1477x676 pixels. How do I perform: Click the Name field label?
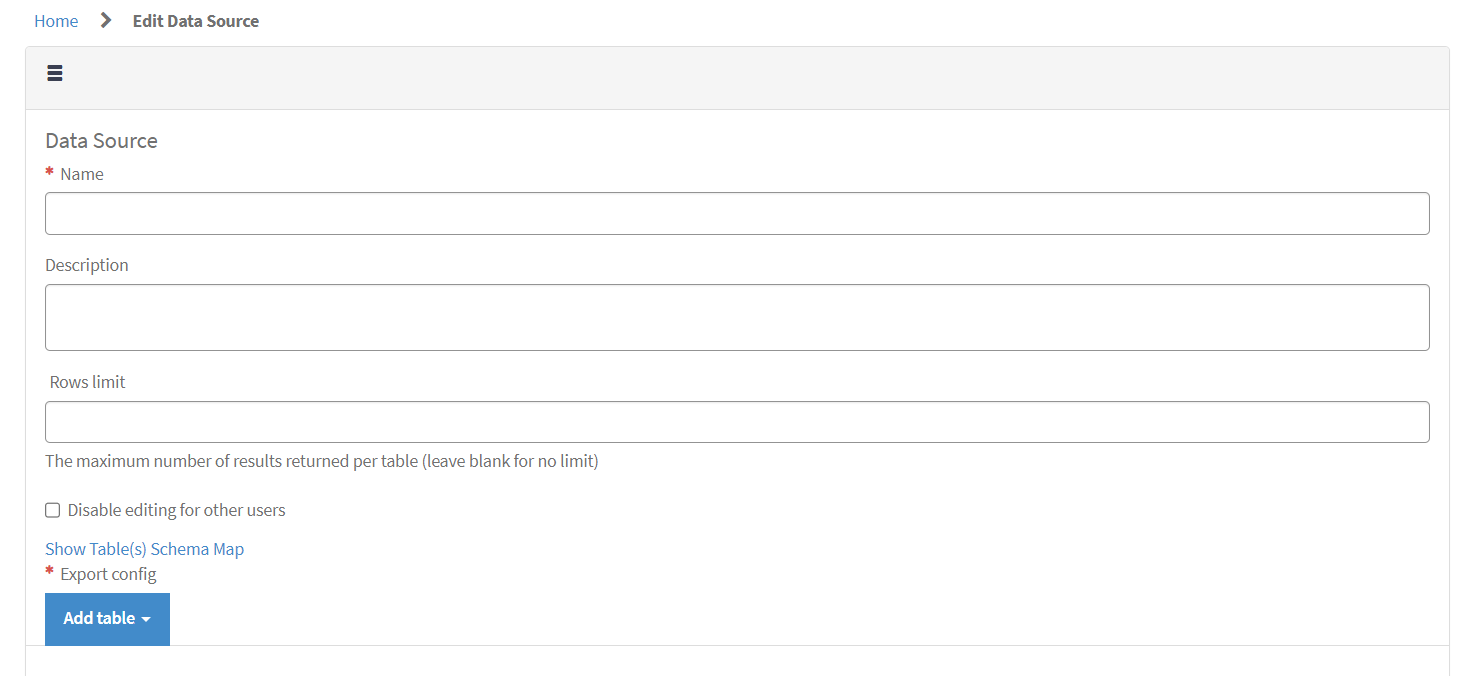tap(82, 174)
